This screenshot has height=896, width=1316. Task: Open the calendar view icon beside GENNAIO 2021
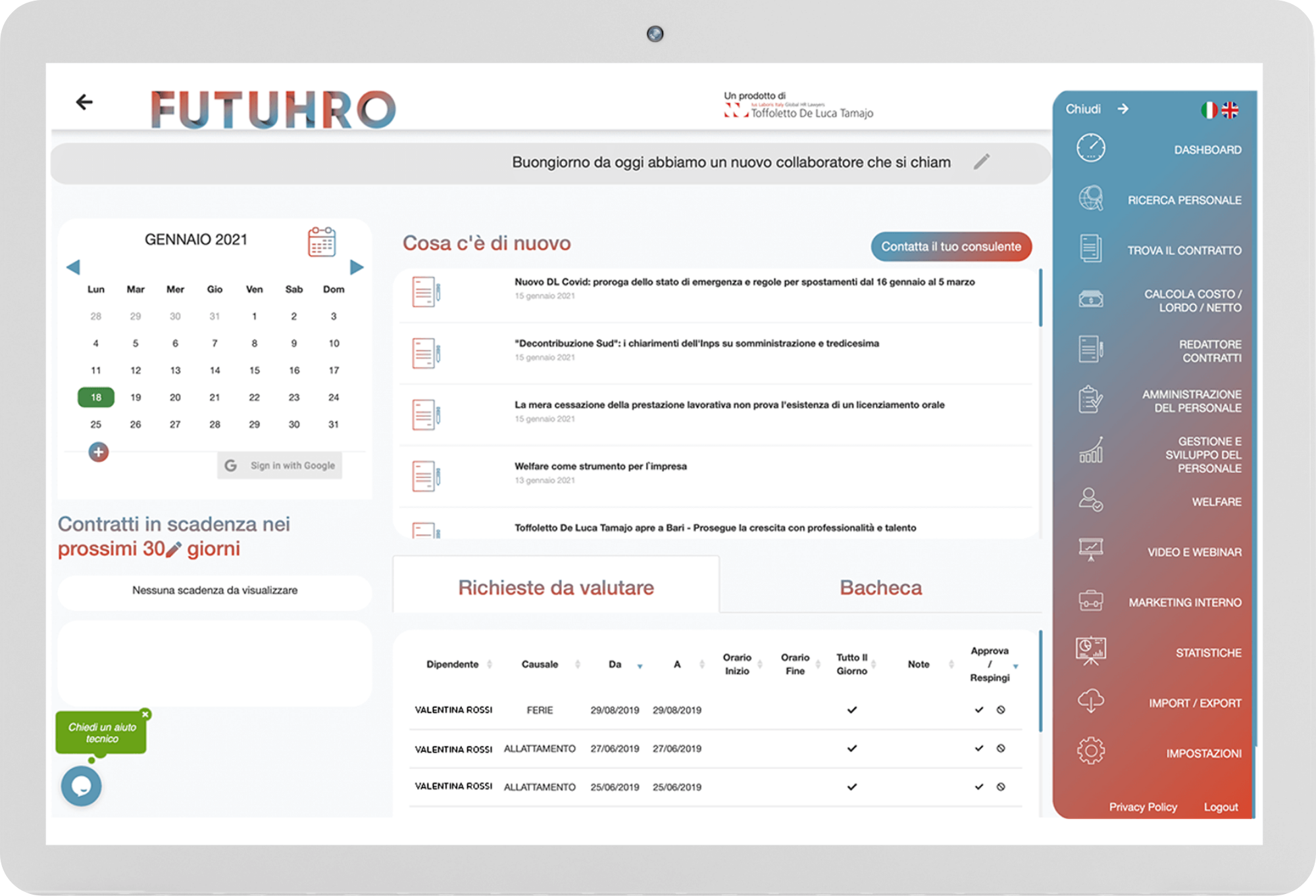322,241
